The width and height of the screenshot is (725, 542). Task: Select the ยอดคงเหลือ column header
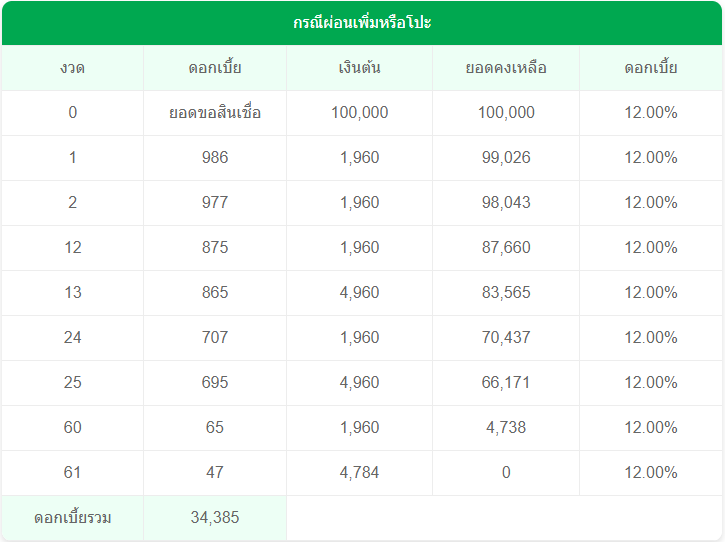click(506, 68)
